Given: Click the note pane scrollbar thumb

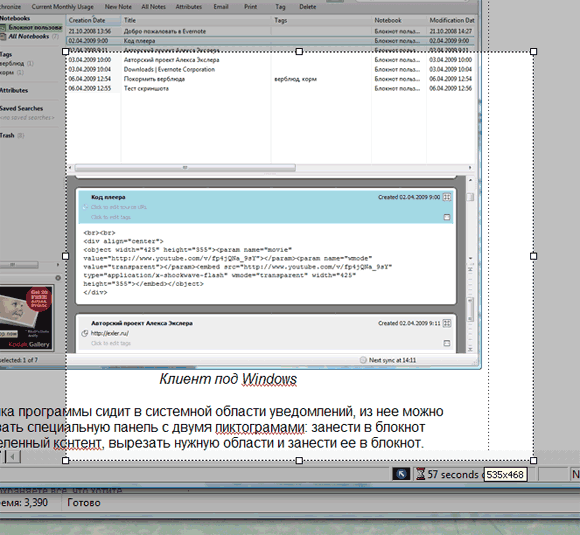Looking at the screenshot, I should (471, 197).
